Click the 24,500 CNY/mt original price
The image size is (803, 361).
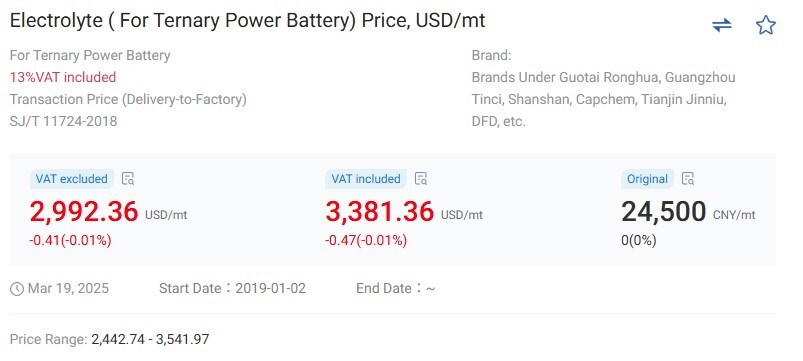(x=688, y=211)
